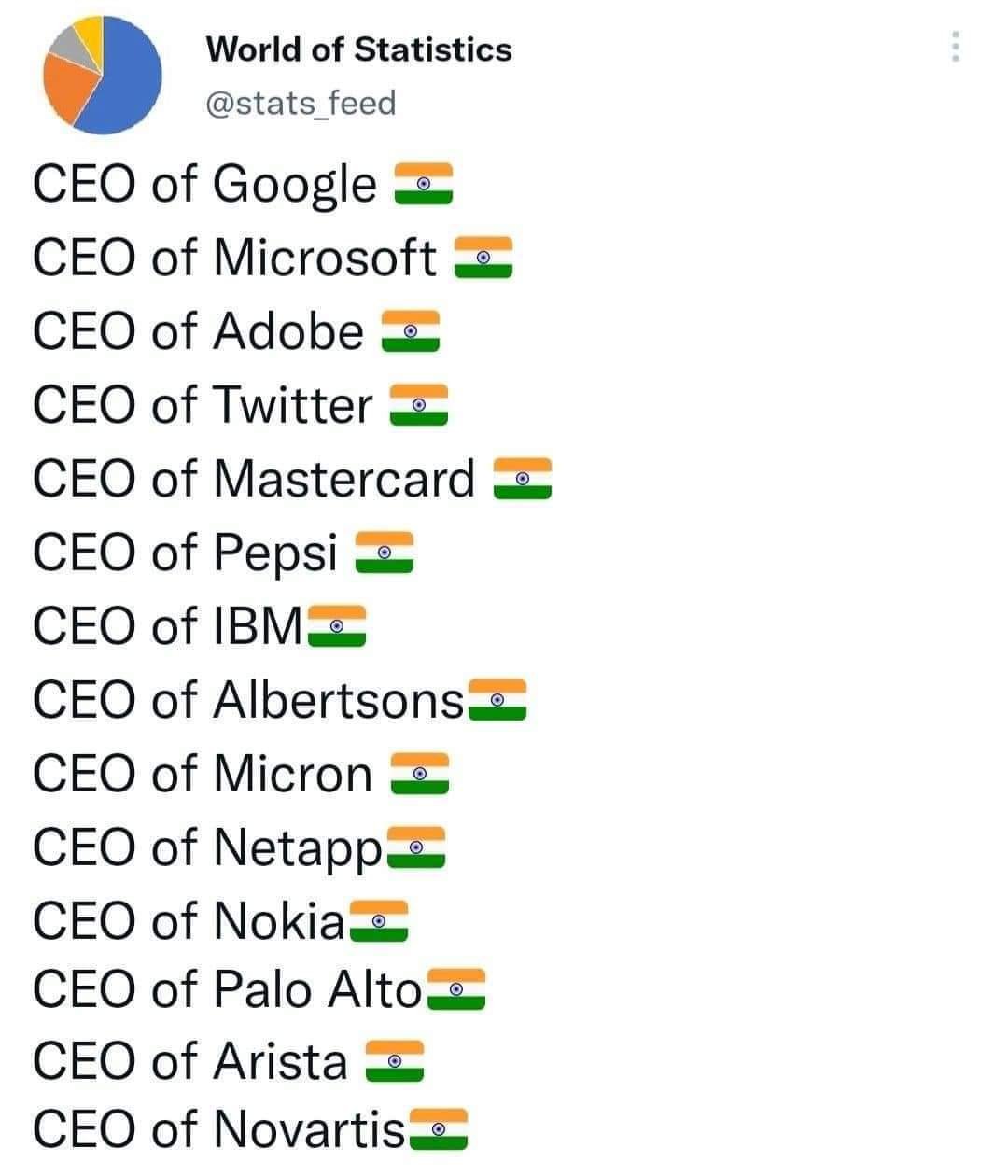Click the @stats_feed handle

[x=301, y=103]
